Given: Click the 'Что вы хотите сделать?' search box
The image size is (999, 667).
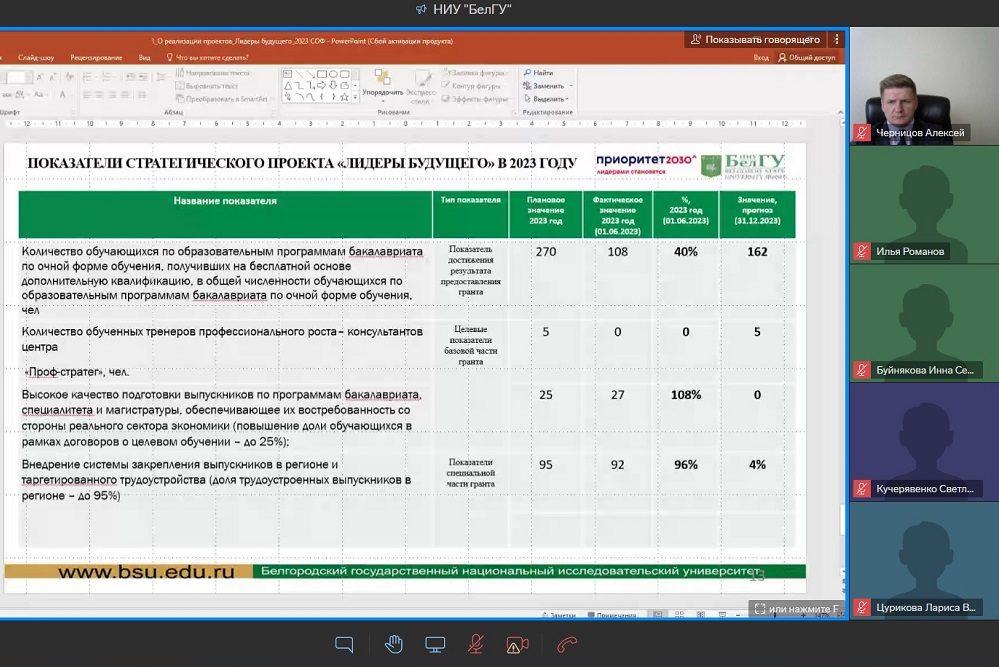Looking at the screenshot, I should (x=207, y=57).
